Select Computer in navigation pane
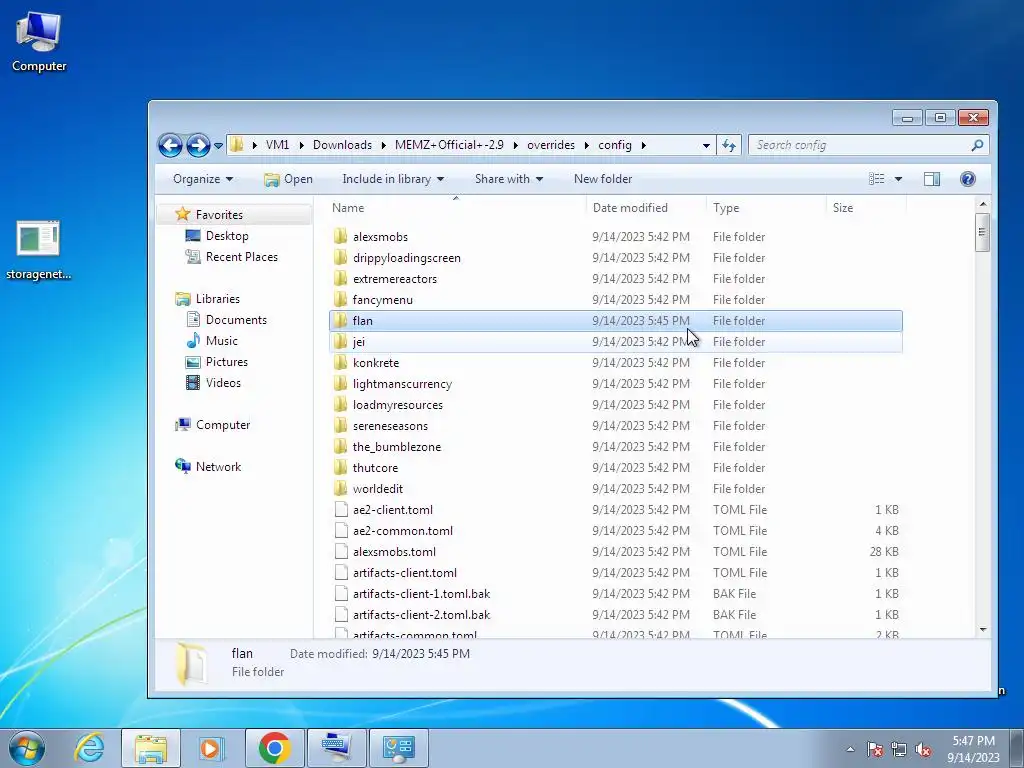This screenshot has width=1024, height=768. [x=223, y=424]
